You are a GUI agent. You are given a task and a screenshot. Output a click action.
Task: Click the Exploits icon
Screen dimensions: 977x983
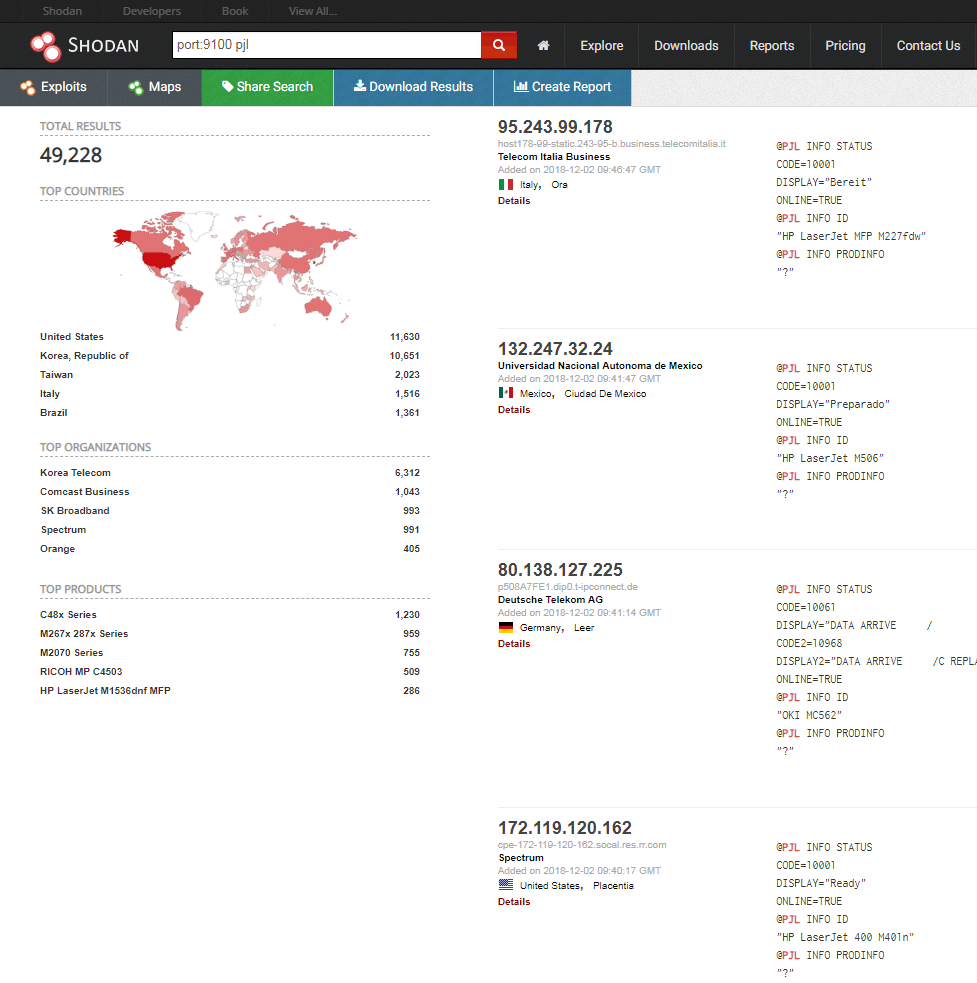click(x=27, y=87)
